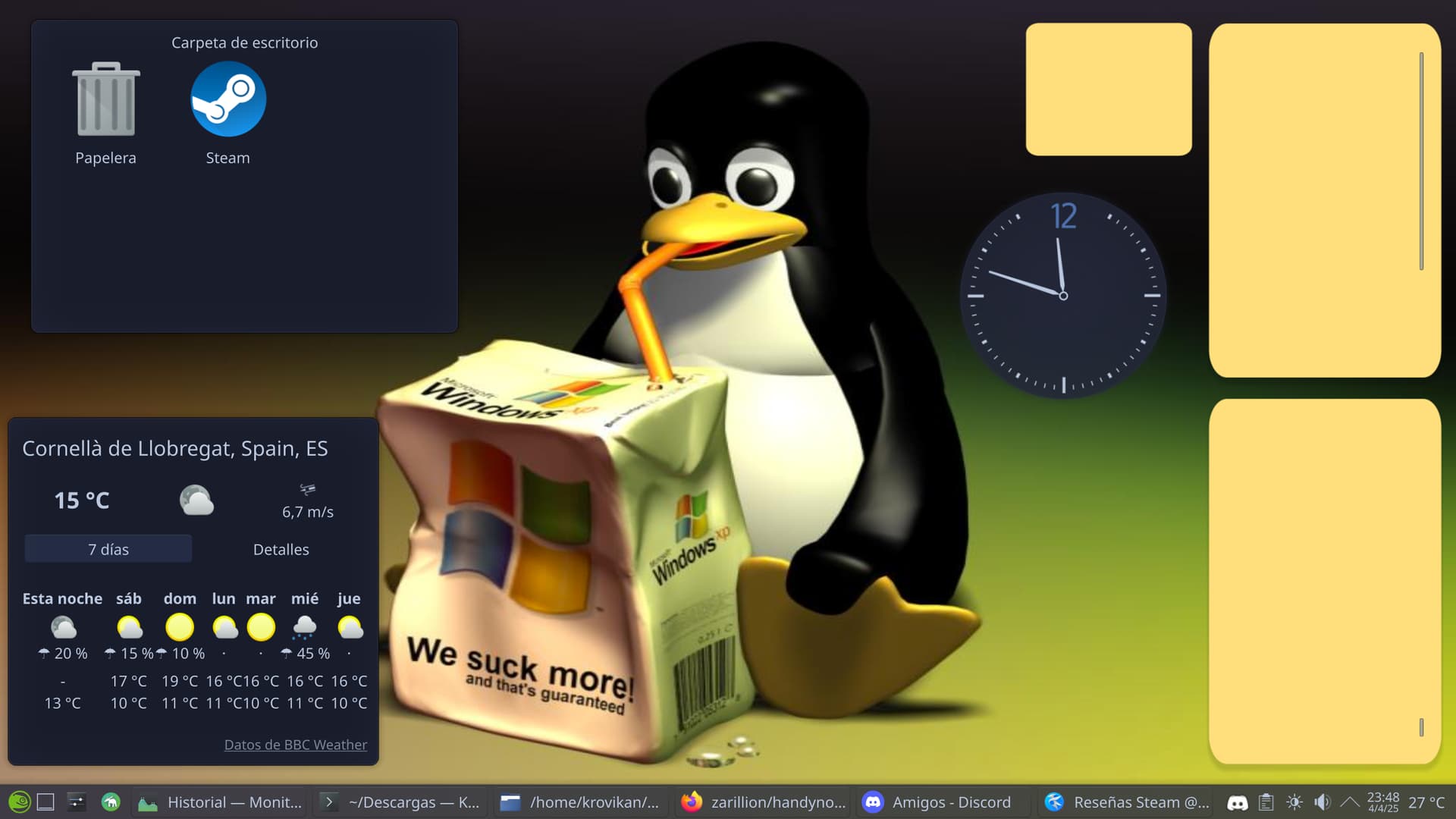Click Wednesday's (mié) rain forecast icon
Screen dimensions: 1456x819
coord(305,627)
